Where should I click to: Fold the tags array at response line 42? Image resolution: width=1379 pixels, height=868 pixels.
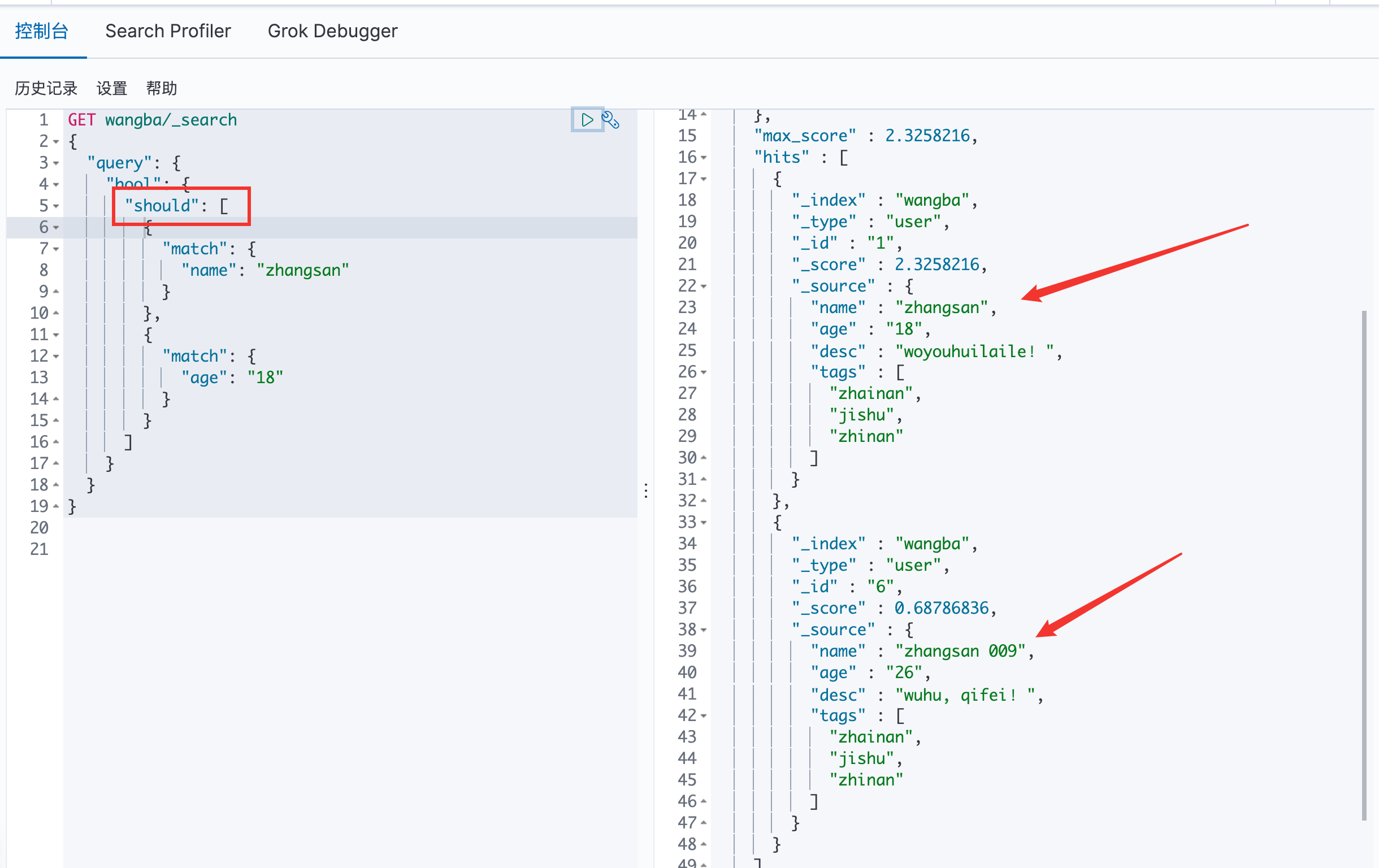click(704, 715)
